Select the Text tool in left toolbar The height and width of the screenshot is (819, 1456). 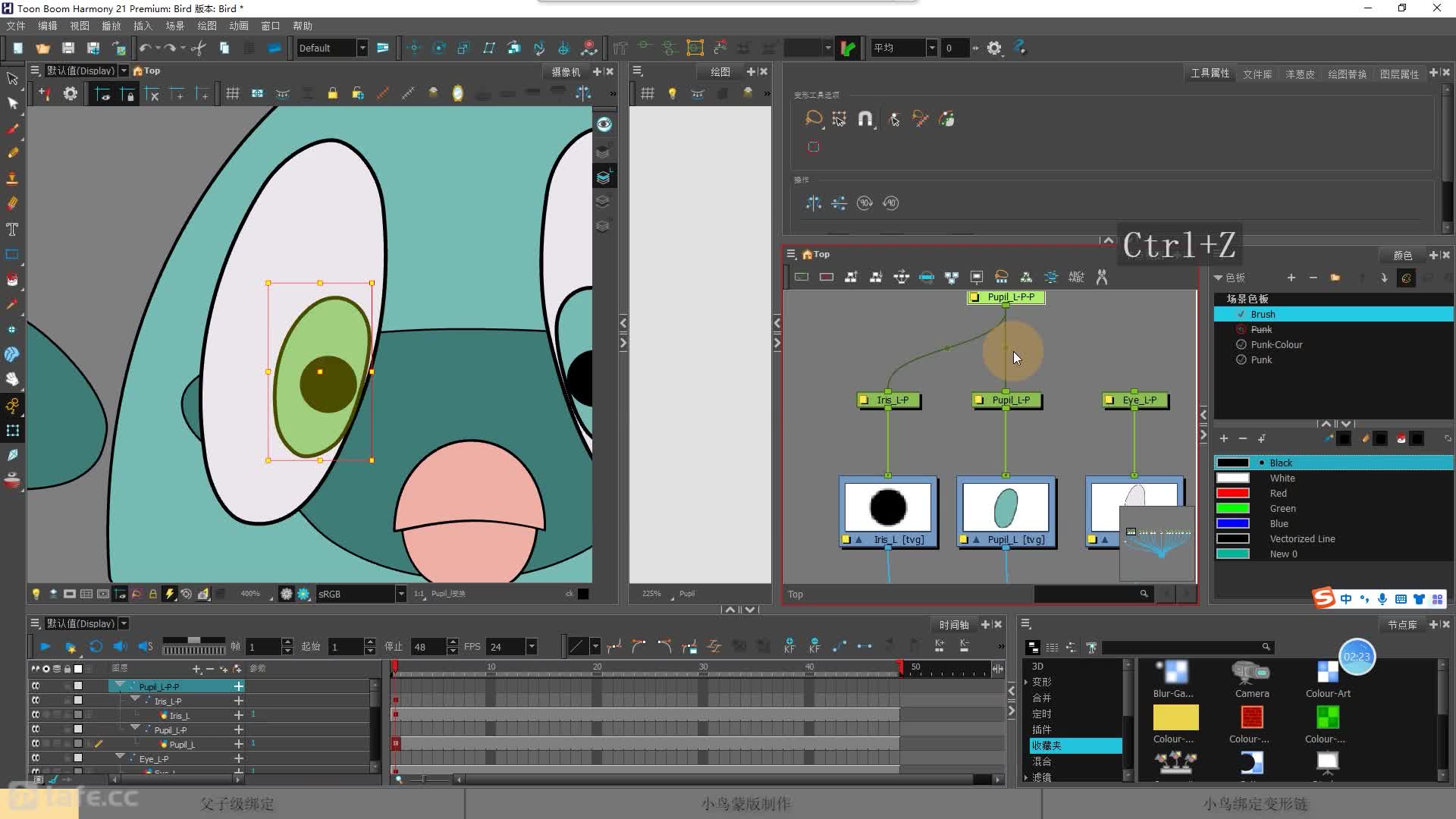[12, 229]
